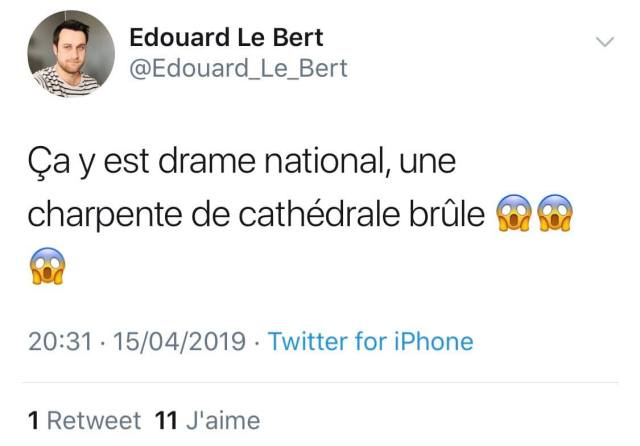Open the tweet options chevron menu
This screenshot has width=640, height=446.
(604, 43)
